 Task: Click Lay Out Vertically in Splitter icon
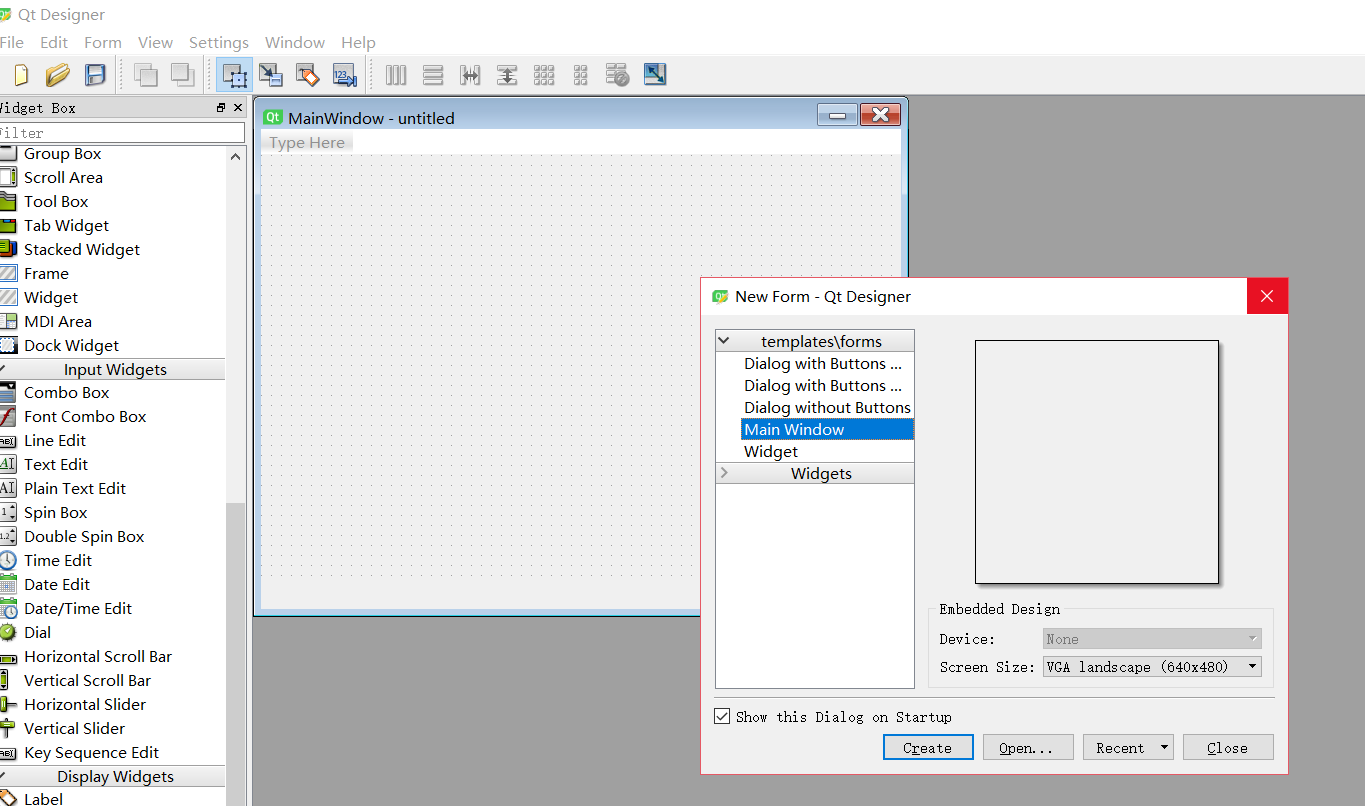point(507,75)
